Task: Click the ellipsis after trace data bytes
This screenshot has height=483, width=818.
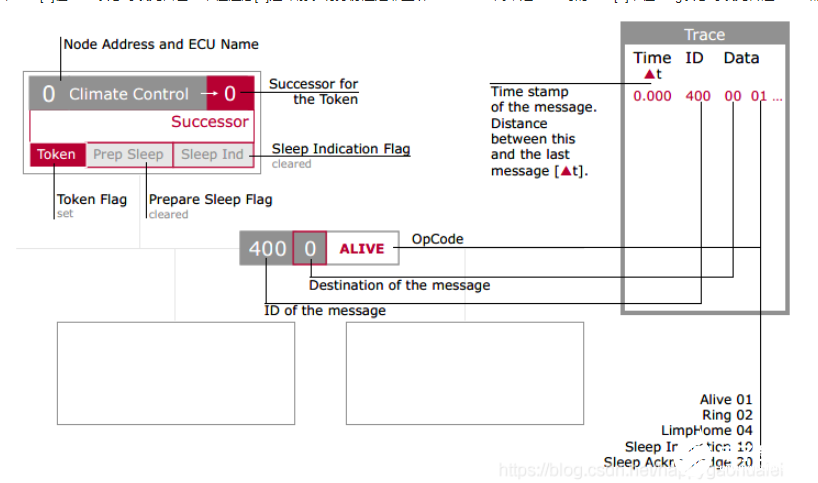Action: [777, 97]
